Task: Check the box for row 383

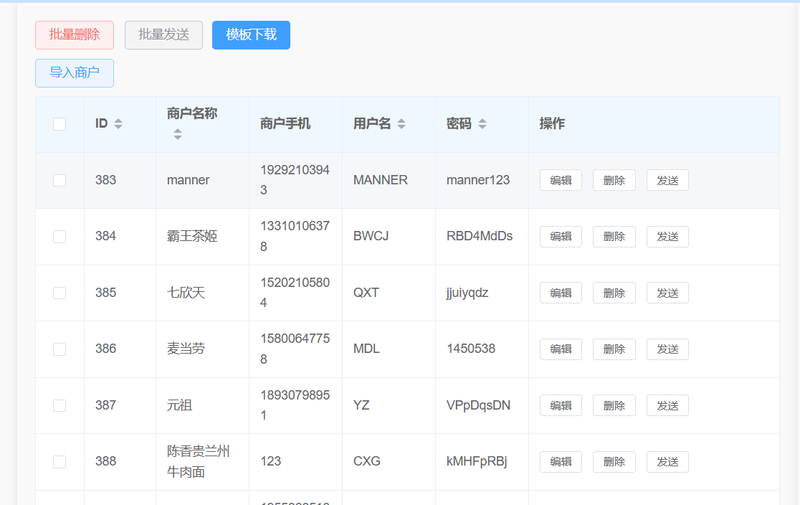Action: 59,180
